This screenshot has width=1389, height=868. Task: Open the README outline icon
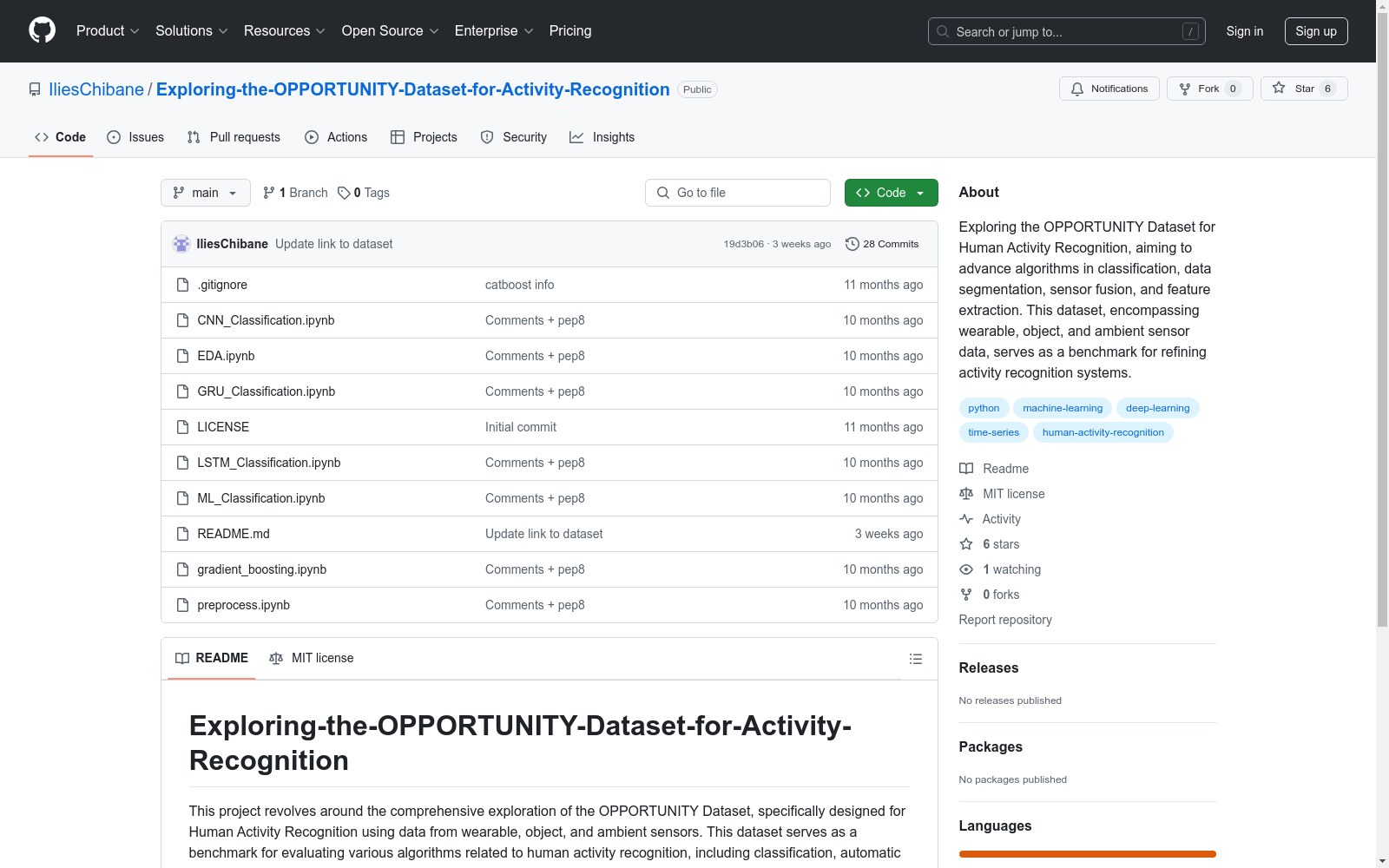pyautogui.click(x=915, y=659)
